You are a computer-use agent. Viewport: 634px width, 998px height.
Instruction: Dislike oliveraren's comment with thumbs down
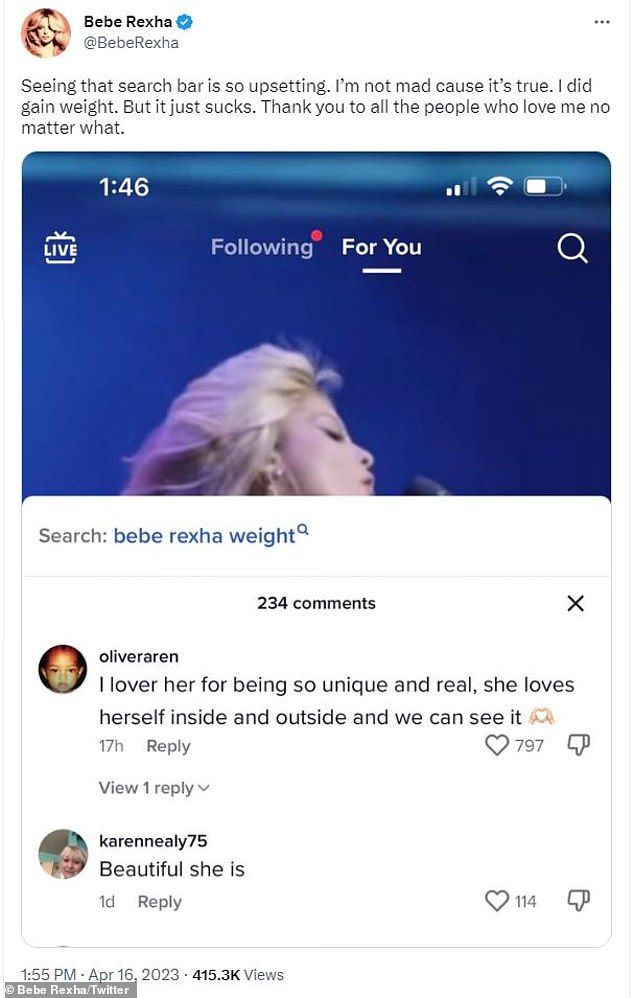pyautogui.click(x=578, y=745)
